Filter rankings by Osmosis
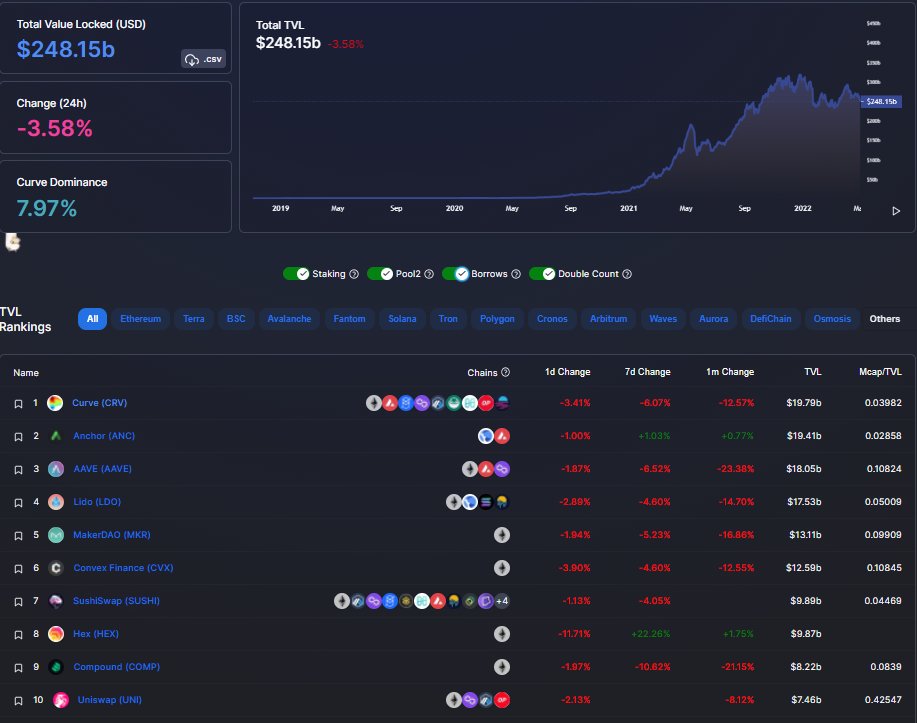 click(832, 319)
